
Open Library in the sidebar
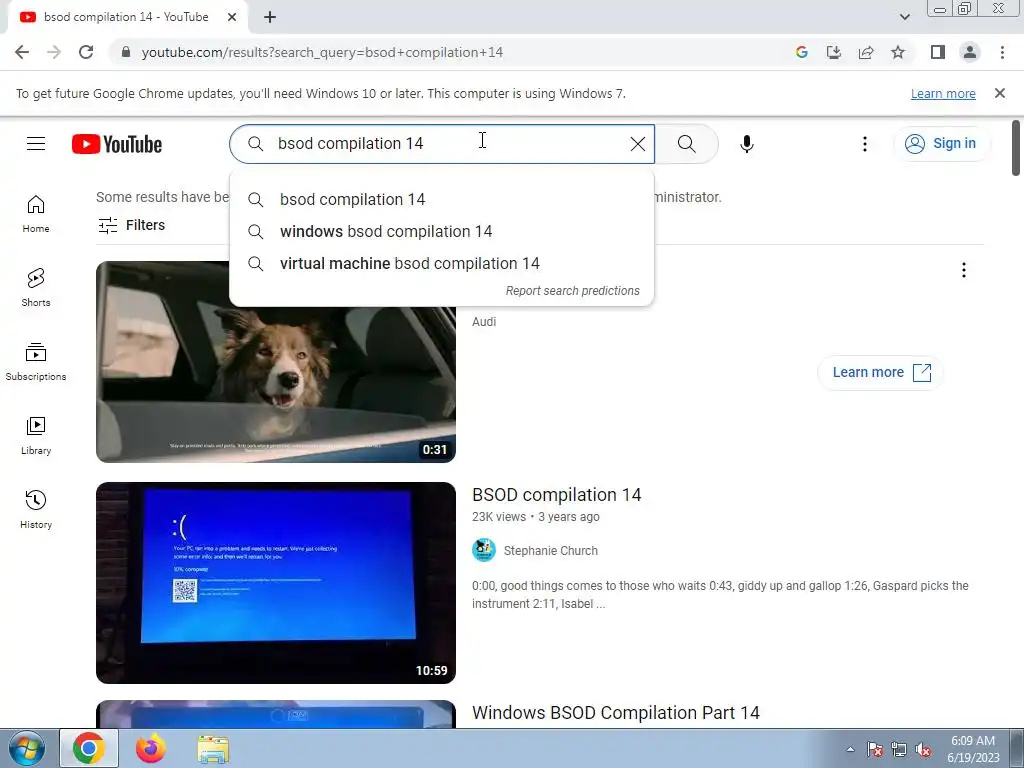36,436
